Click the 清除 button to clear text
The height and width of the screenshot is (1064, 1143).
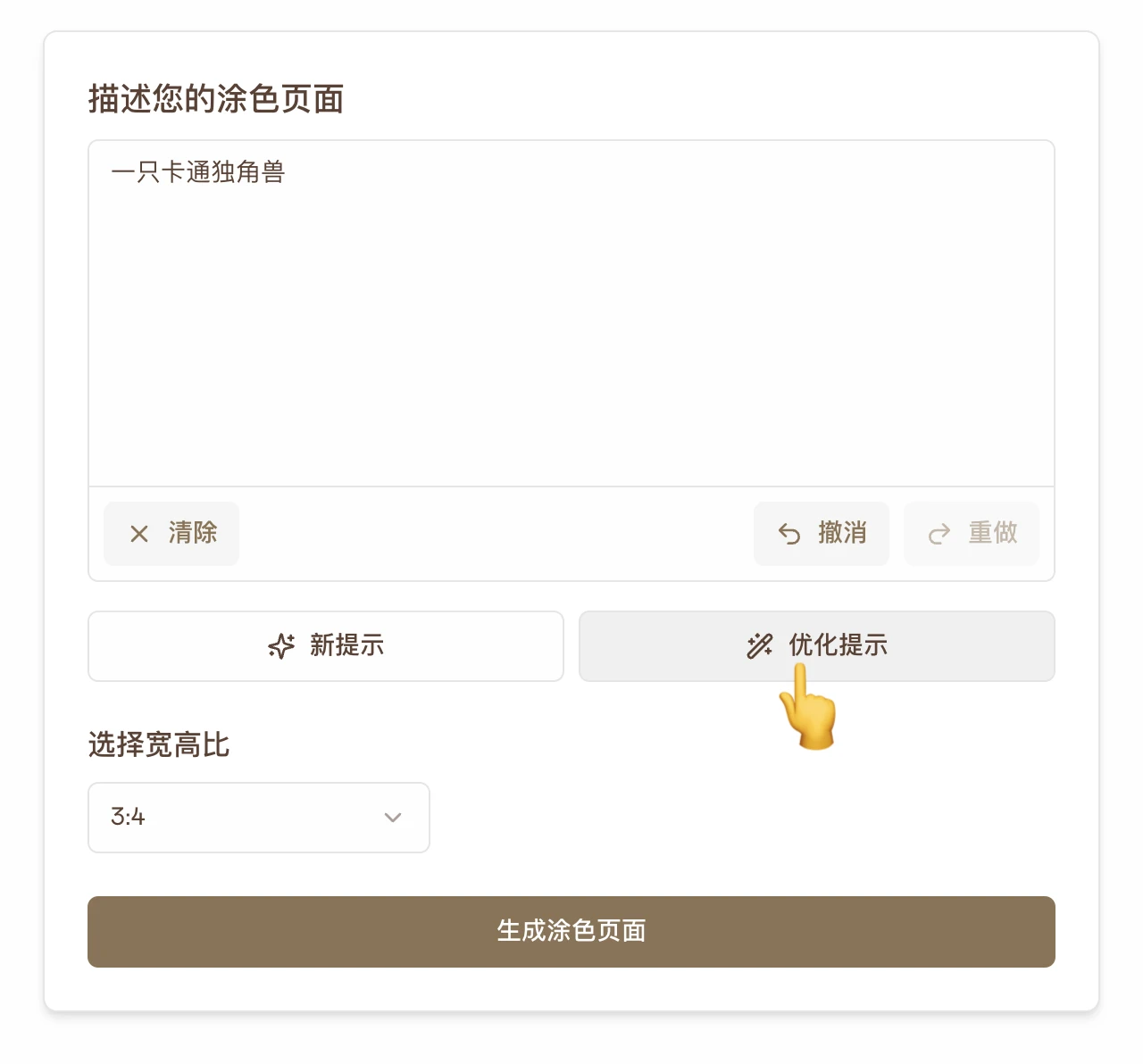pyautogui.click(x=171, y=533)
